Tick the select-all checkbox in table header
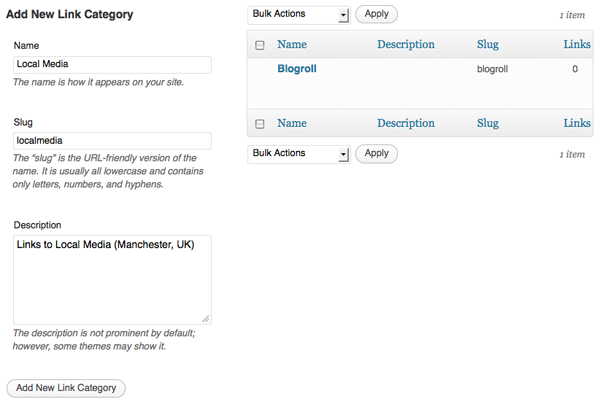The image size is (600, 410). point(260,45)
